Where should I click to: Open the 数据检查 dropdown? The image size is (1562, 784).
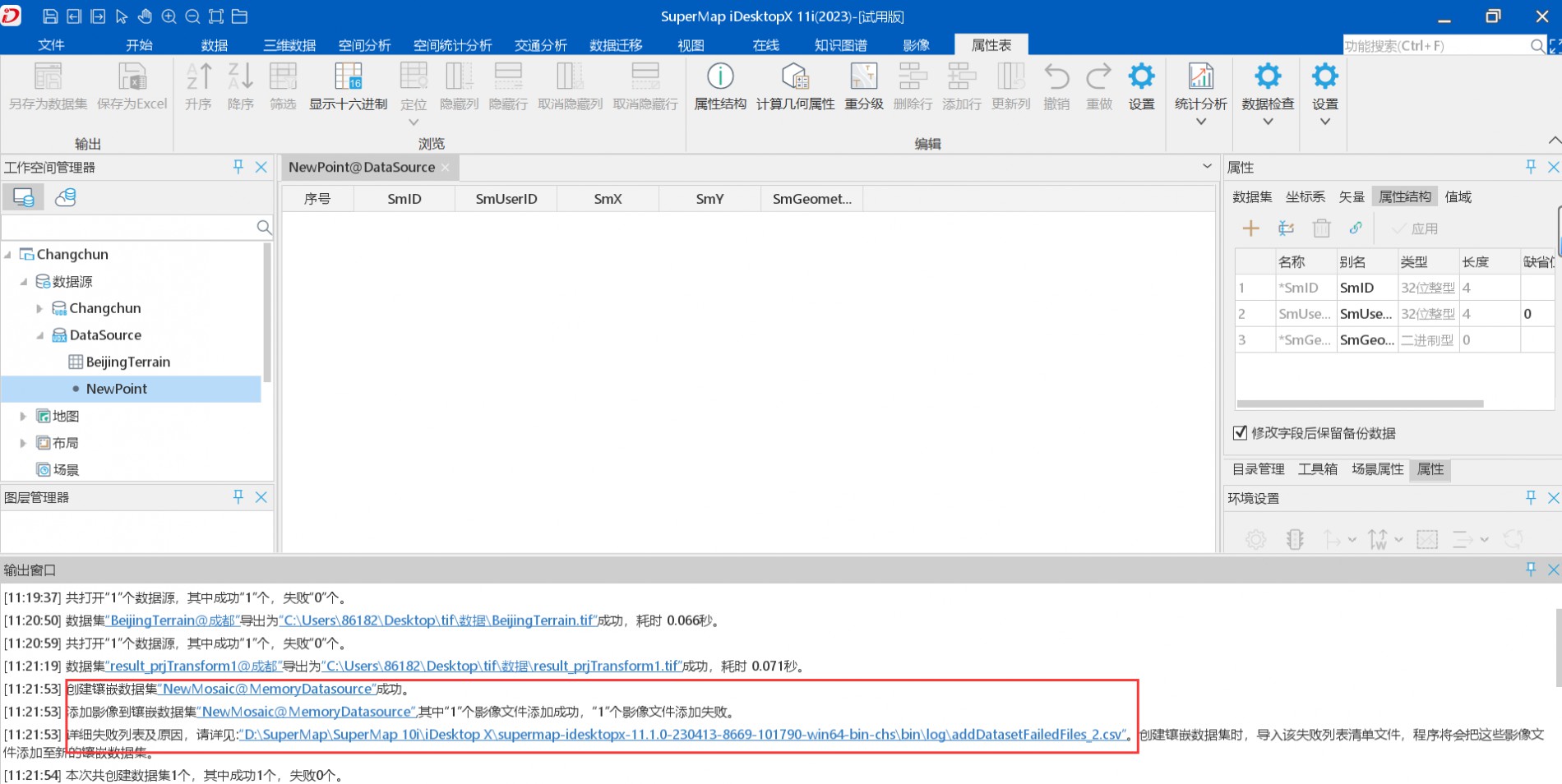pyautogui.click(x=1268, y=122)
